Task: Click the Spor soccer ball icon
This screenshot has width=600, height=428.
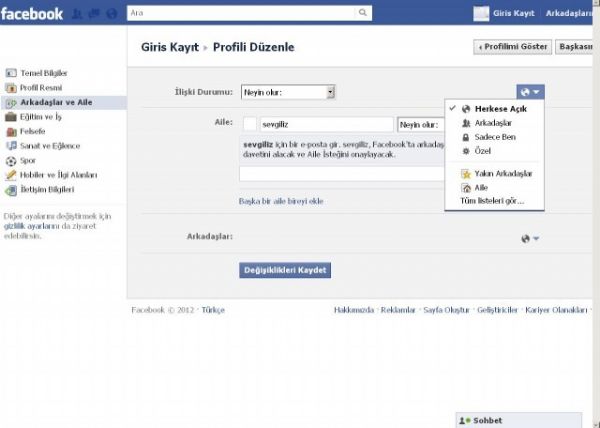Action: 11,161
